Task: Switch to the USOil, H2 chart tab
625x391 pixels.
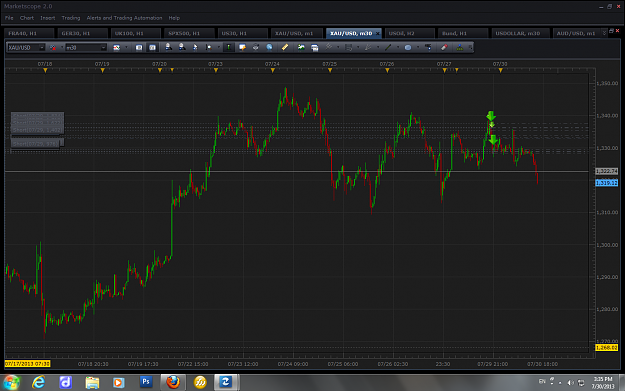Action: pos(409,33)
